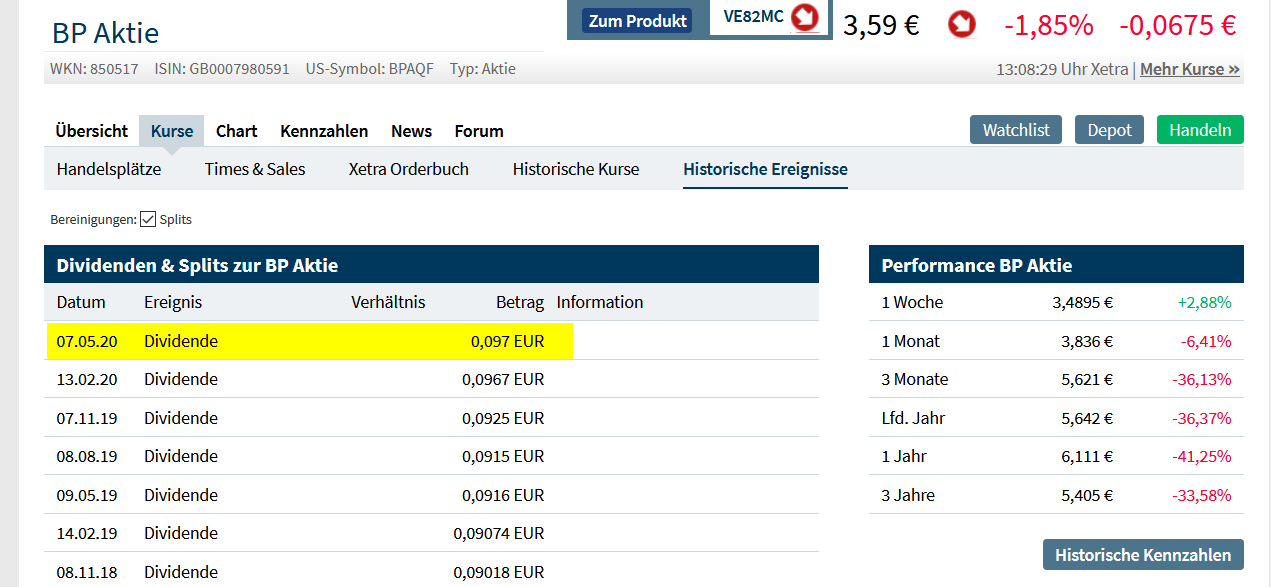Click the 0,0916 EUR amount
1271x587 pixels.
503,495
